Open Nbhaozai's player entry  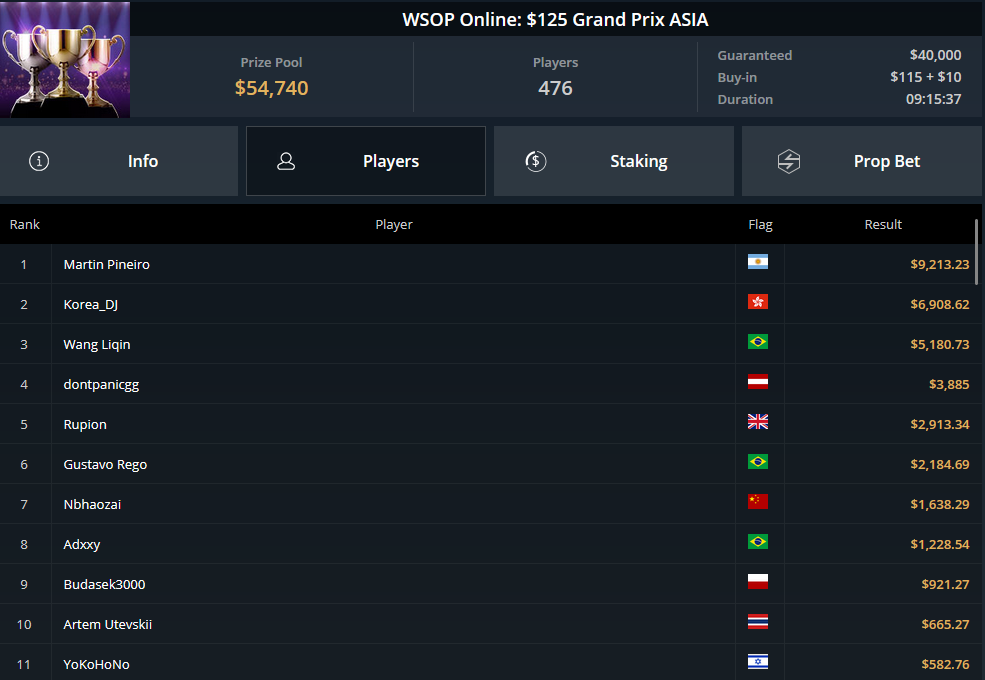pos(92,504)
